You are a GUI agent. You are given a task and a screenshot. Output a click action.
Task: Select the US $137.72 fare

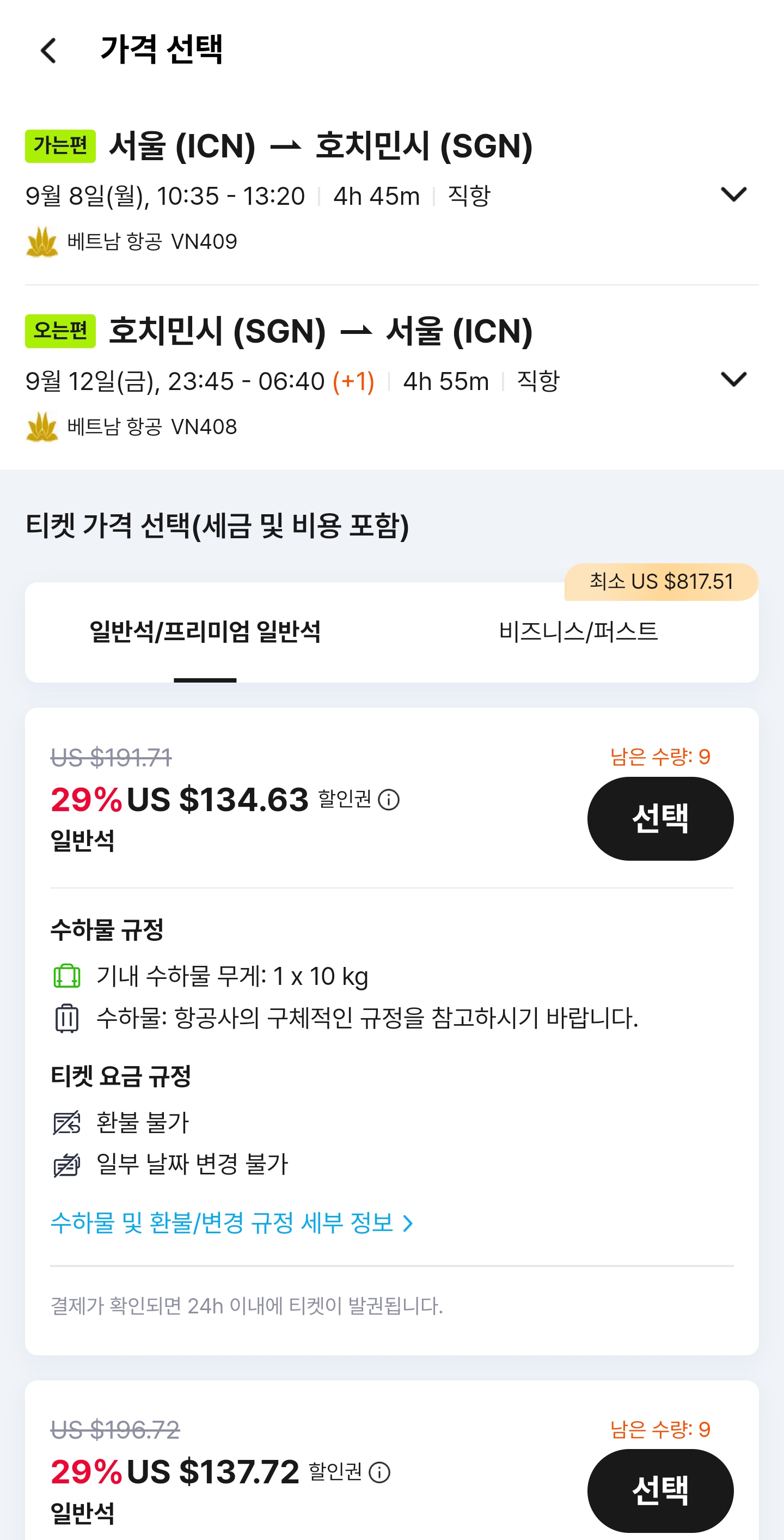[x=660, y=1490]
